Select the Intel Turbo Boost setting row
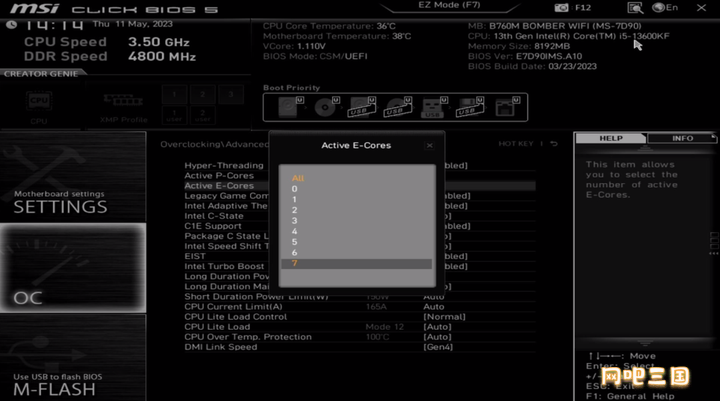The height and width of the screenshot is (401, 720). (360, 266)
